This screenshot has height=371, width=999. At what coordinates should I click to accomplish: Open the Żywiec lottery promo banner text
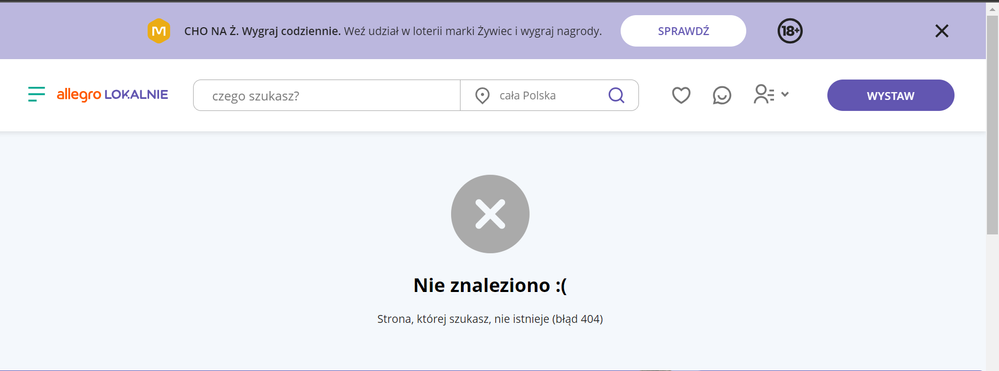pyautogui.click(x=392, y=31)
